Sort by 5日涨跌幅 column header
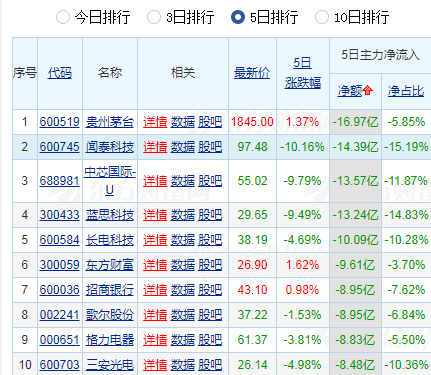The width and height of the screenshot is (431, 375). coord(303,73)
